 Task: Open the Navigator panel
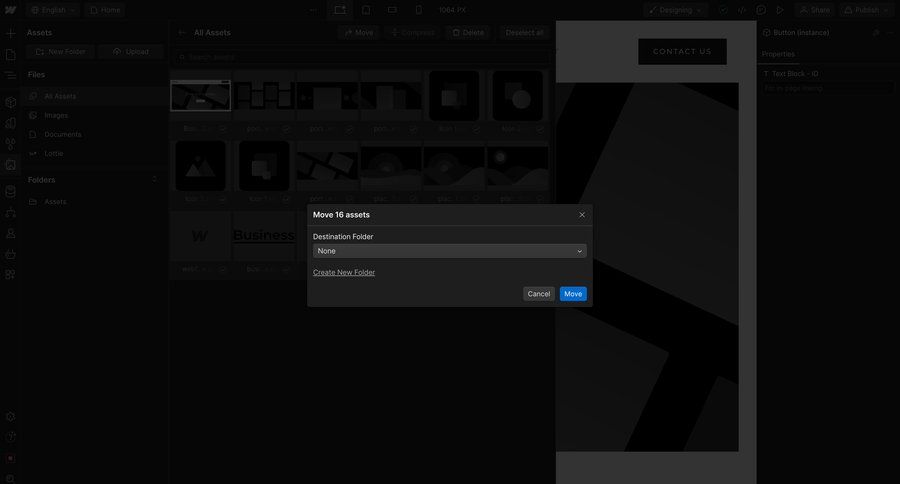click(10, 75)
